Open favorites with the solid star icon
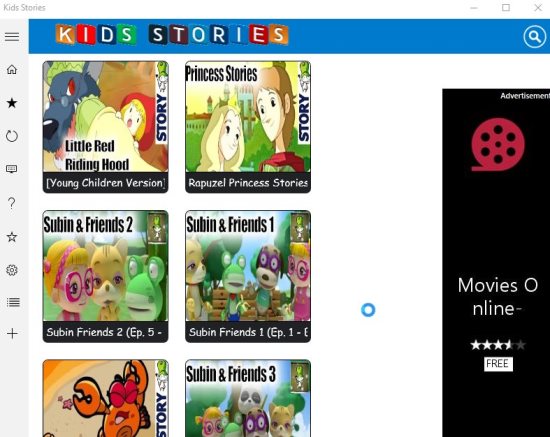The image size is (550, 437). pos(12,103)
